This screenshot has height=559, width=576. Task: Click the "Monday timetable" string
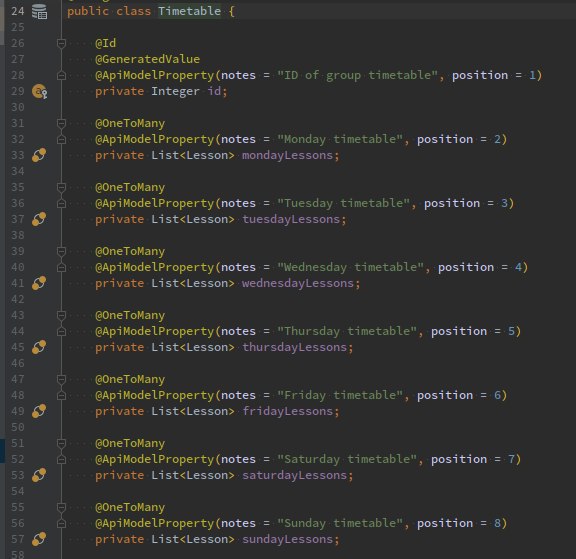coord(340,139)
